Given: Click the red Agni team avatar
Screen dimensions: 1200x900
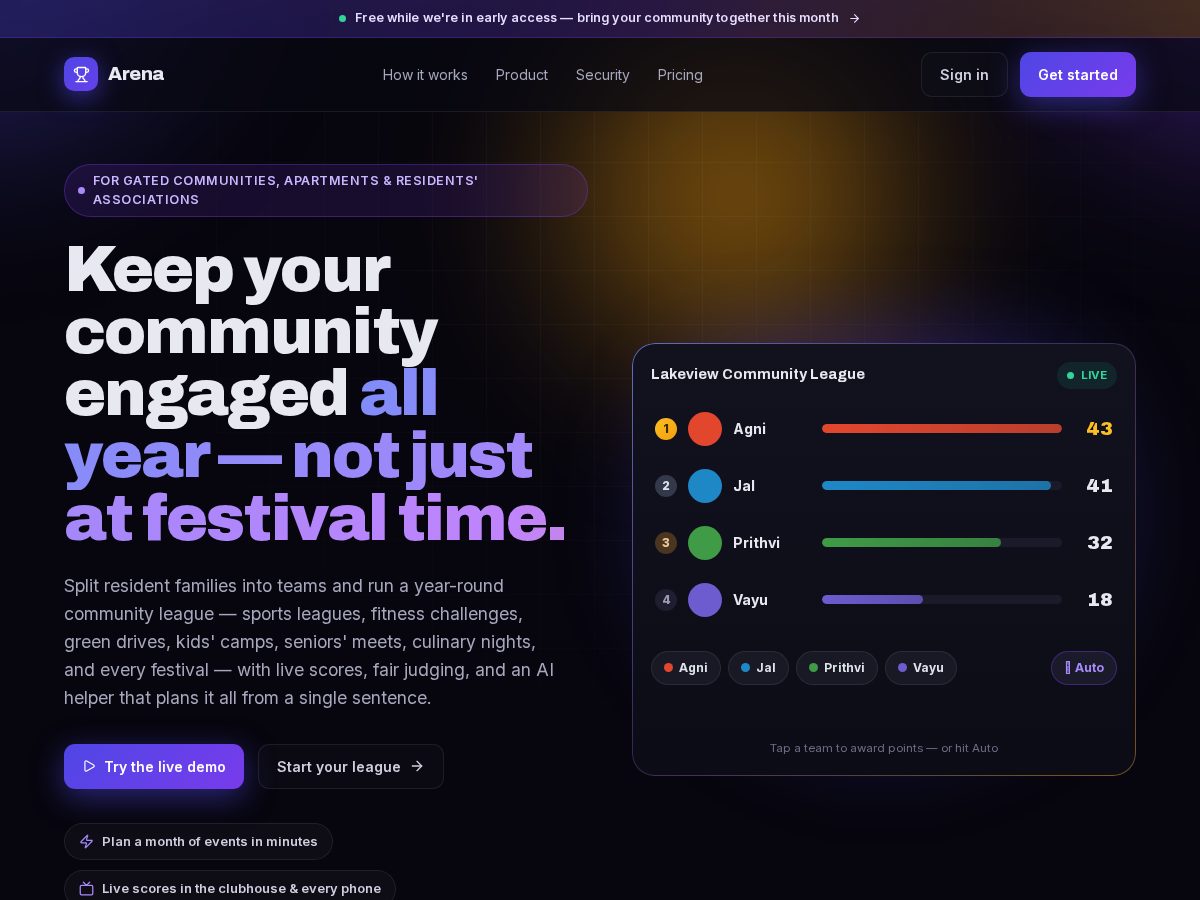Looking at the screenshot, I should coord(705,429).
